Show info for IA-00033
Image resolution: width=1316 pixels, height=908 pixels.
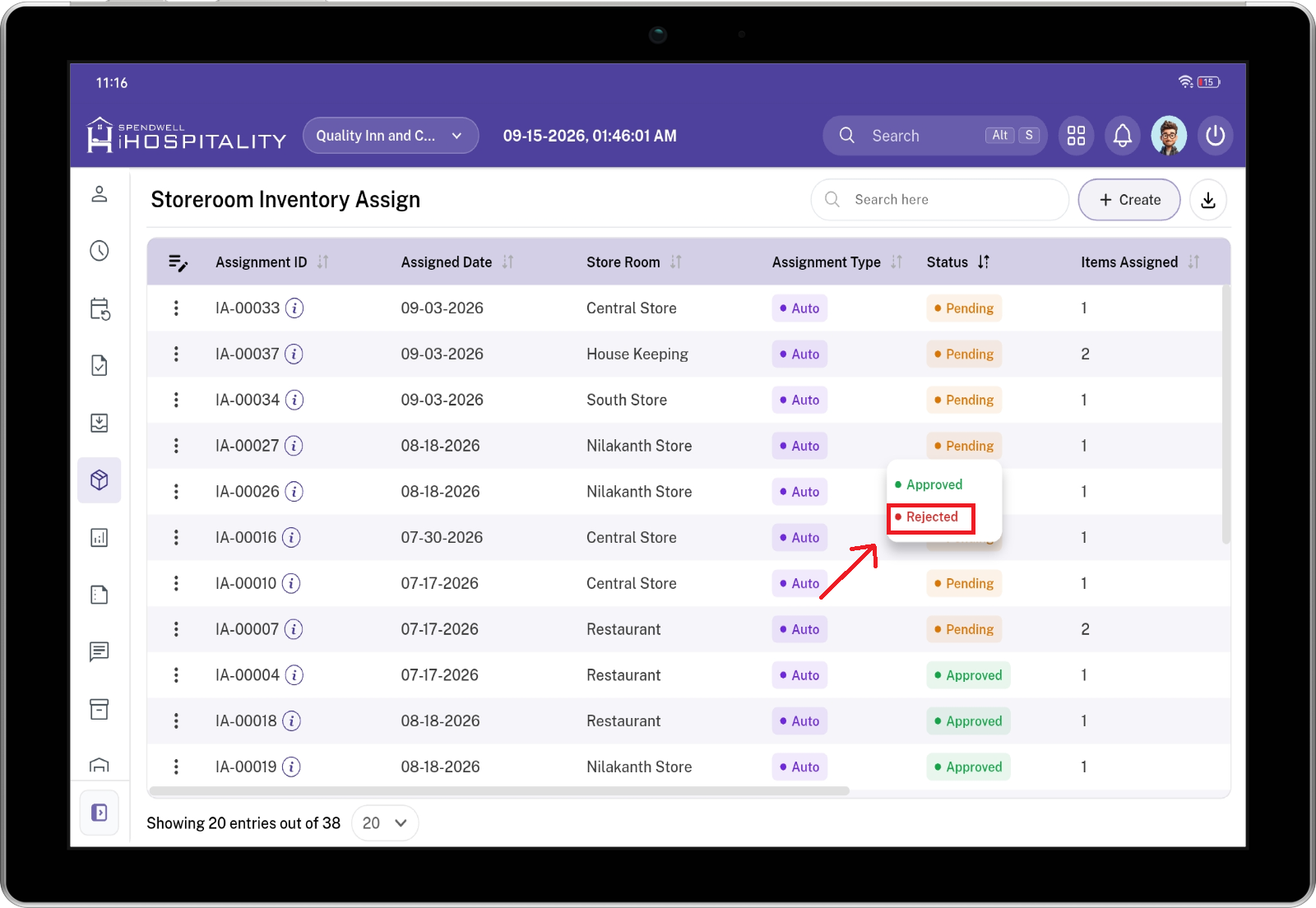tap(294, 308)
